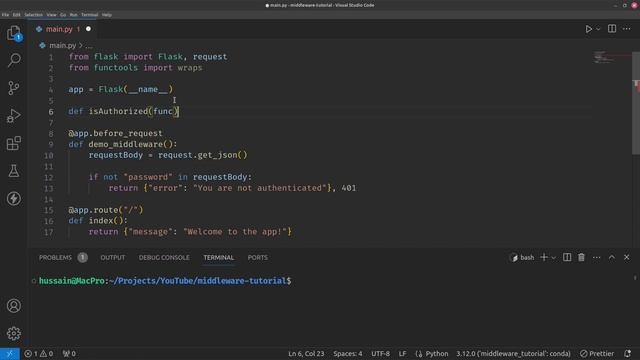
Task: Change end of line sequence LF
Action: tap(402, 353)
